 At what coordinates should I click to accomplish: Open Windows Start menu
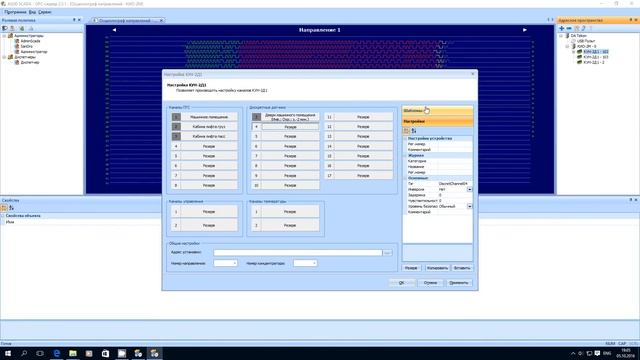pyautogui.click(x=8, y=353)
